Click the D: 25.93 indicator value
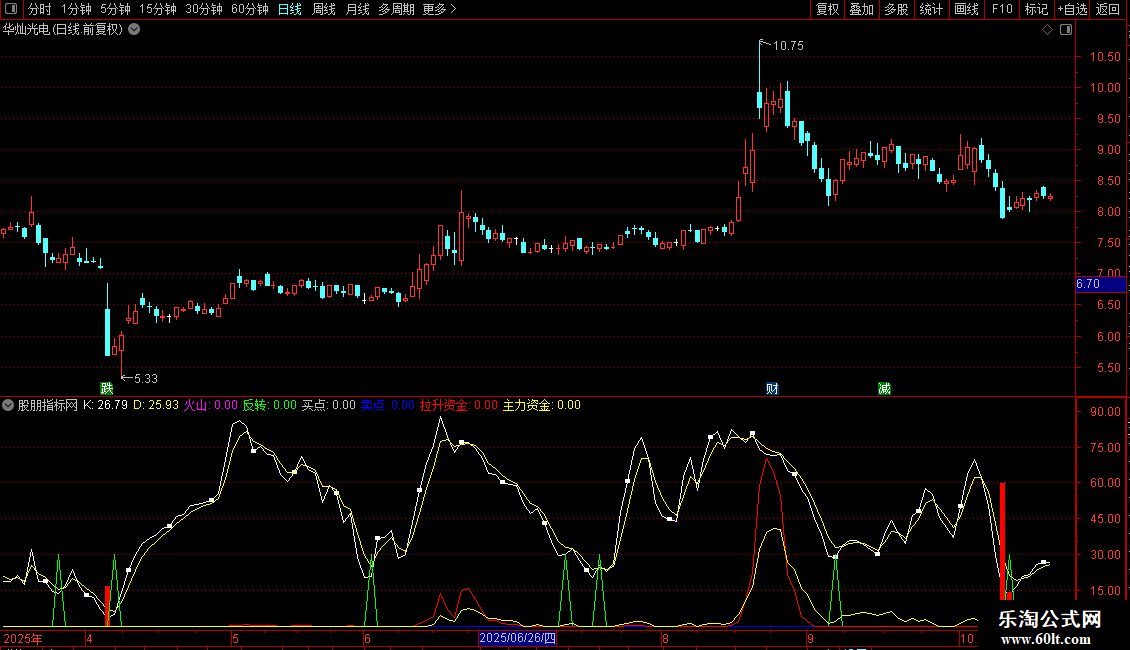Image resolution: width=1130 pixels, height=650 pixels. click(156, 405)
